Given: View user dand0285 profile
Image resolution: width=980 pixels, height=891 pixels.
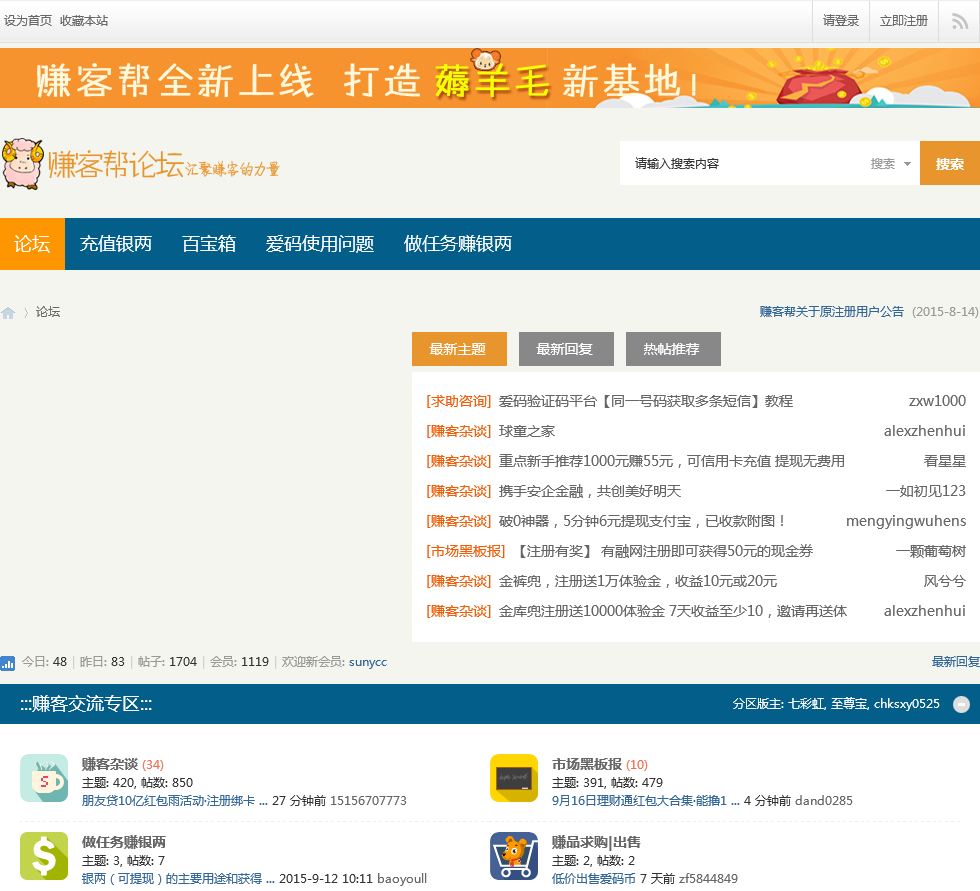Looking at the screenshot, I should click(823, 800).
